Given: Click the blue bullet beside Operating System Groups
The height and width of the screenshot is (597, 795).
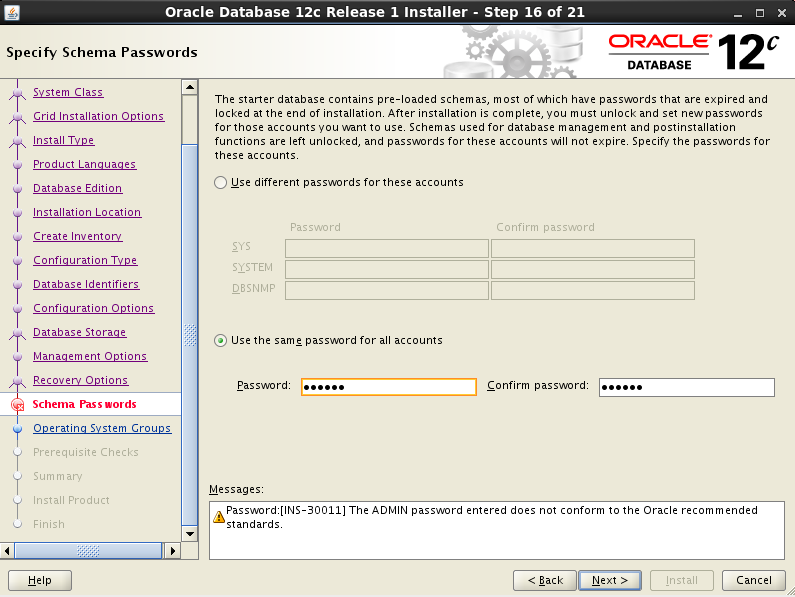Looking at the screenshot, I should pos(18,429).
